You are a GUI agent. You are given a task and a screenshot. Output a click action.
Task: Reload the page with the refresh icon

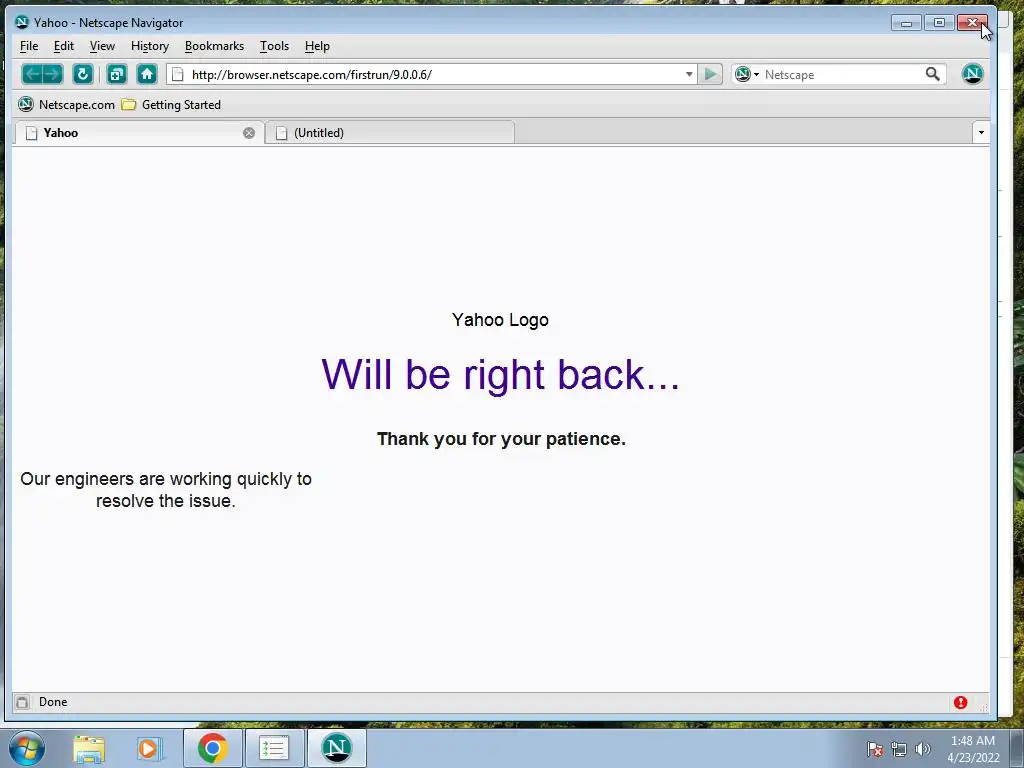coord(82,74)
